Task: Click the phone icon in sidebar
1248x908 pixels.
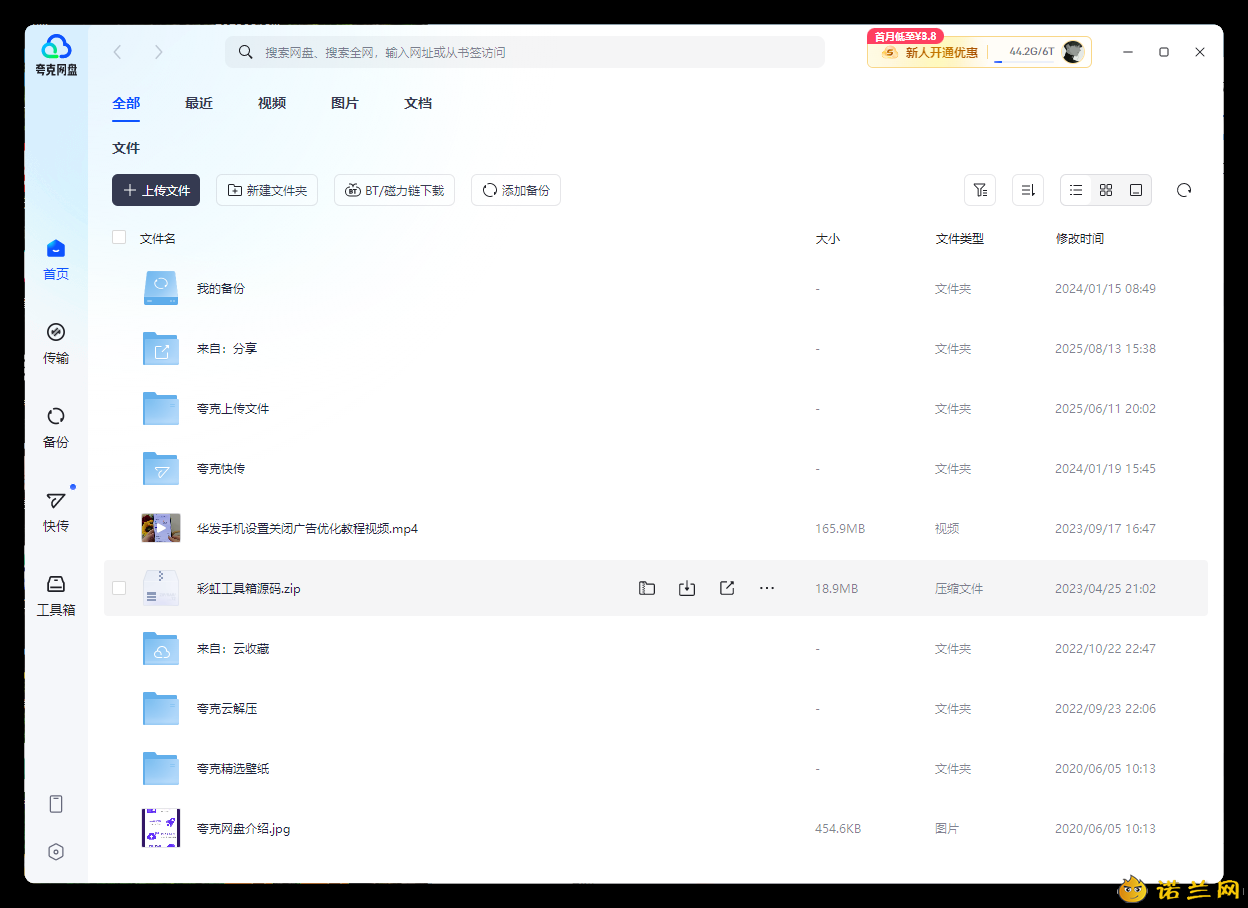Action: pyautogui.click(x=56, y=804)
